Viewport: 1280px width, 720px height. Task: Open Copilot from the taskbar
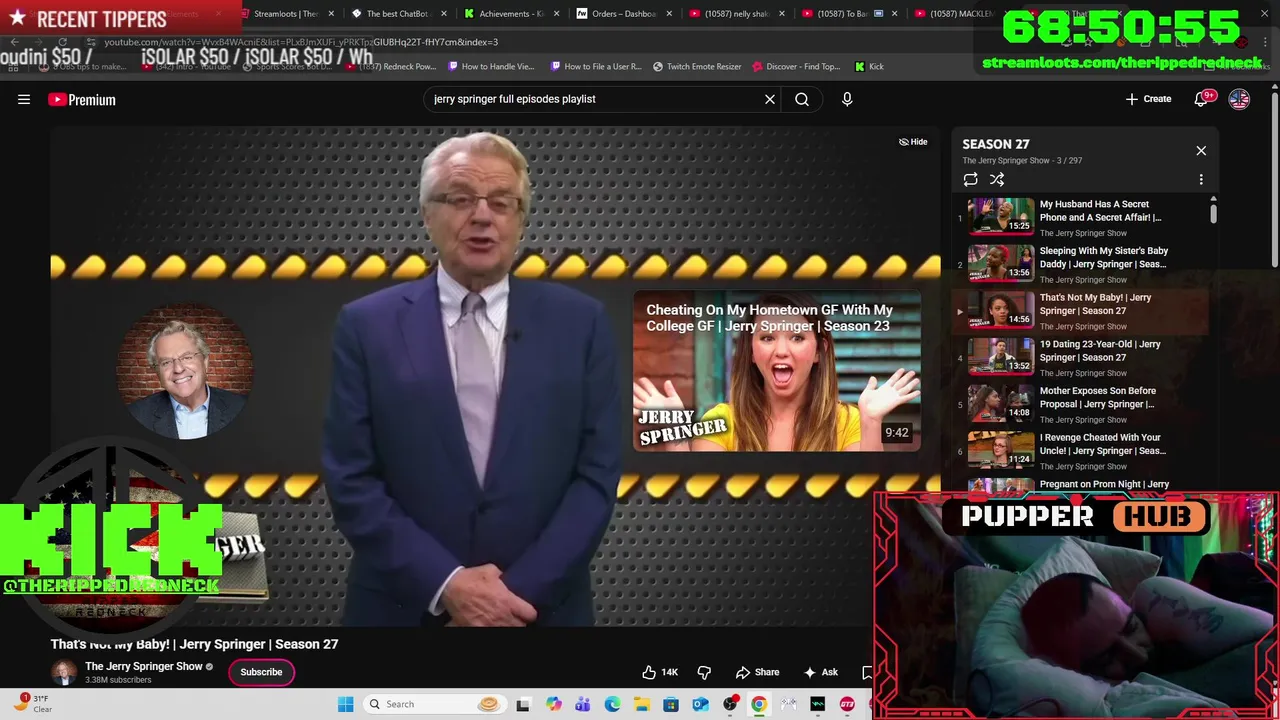coord(553,704)
